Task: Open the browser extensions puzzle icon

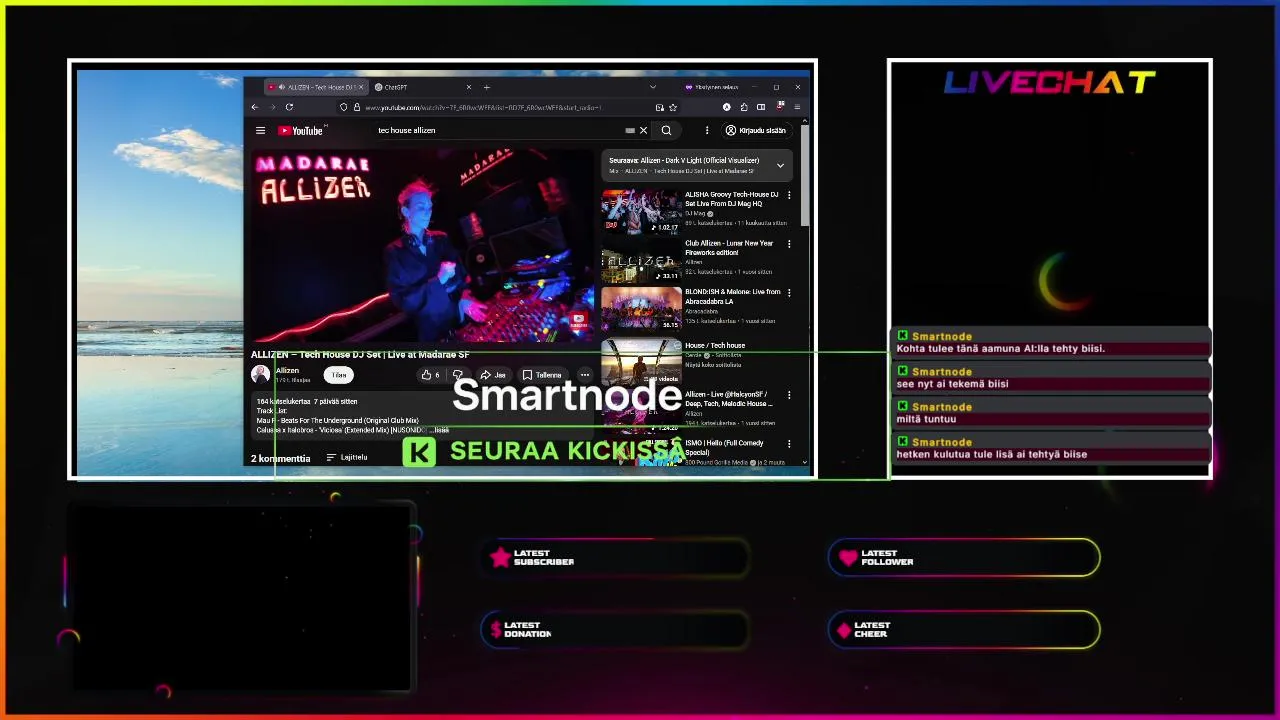Action: (x=744, y=107)
